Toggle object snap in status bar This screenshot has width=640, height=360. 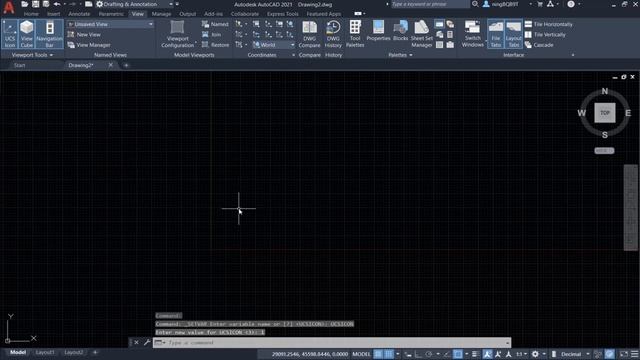click(458, 354)
